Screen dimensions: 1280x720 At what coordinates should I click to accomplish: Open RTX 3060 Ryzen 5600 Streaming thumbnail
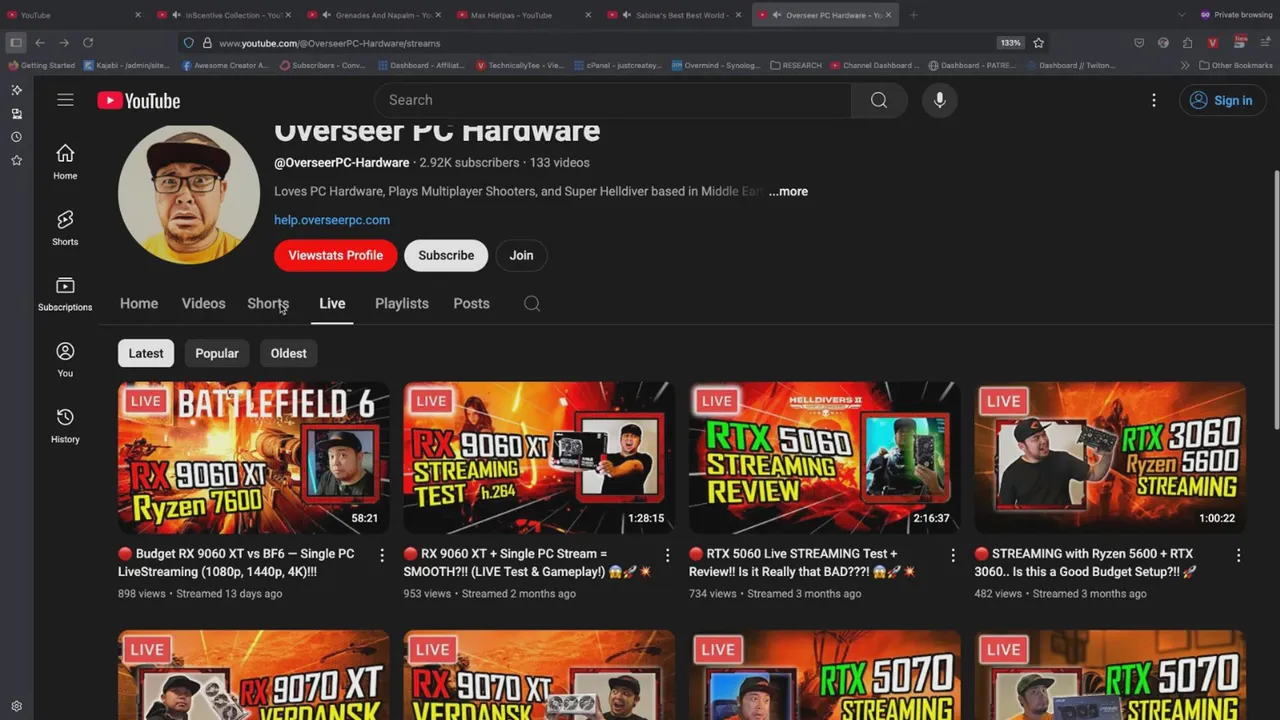[1110, 458]
